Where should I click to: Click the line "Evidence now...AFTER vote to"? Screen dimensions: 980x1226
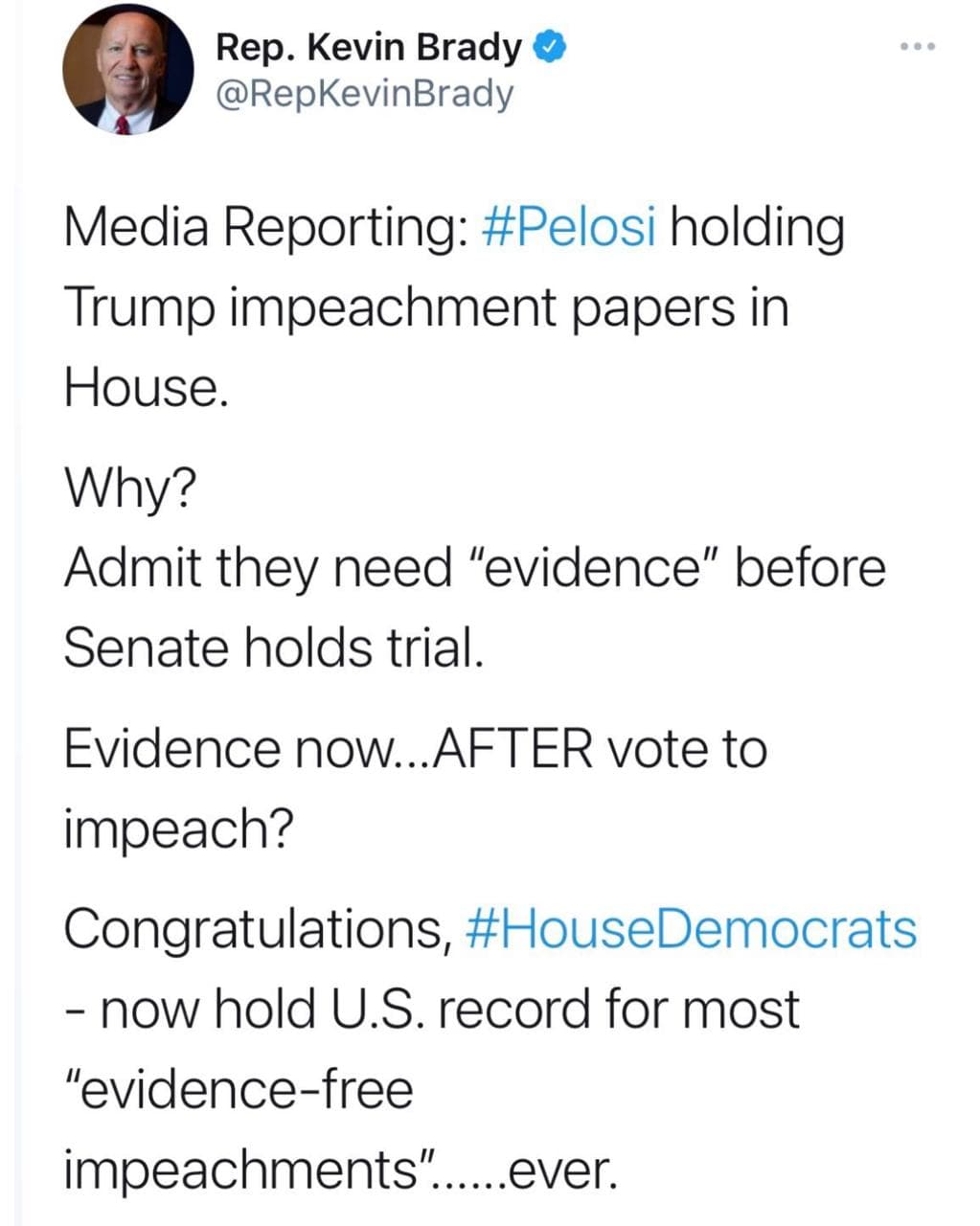(x=415, y=747)
